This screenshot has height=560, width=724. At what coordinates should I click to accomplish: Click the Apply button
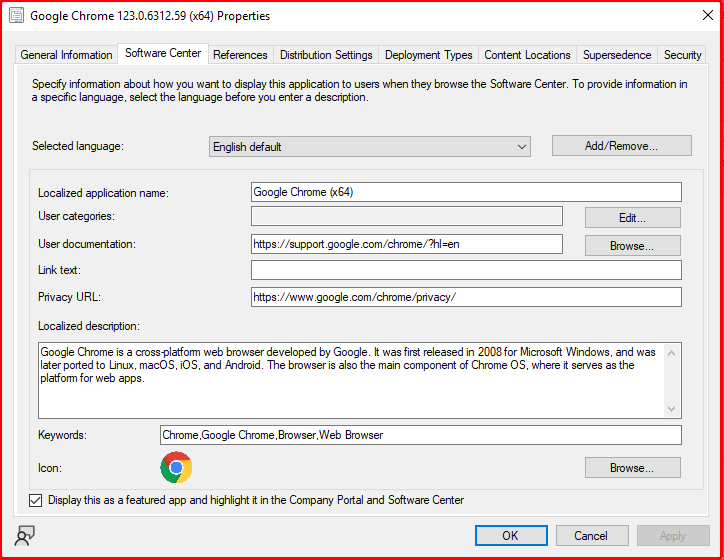point(673,536)
